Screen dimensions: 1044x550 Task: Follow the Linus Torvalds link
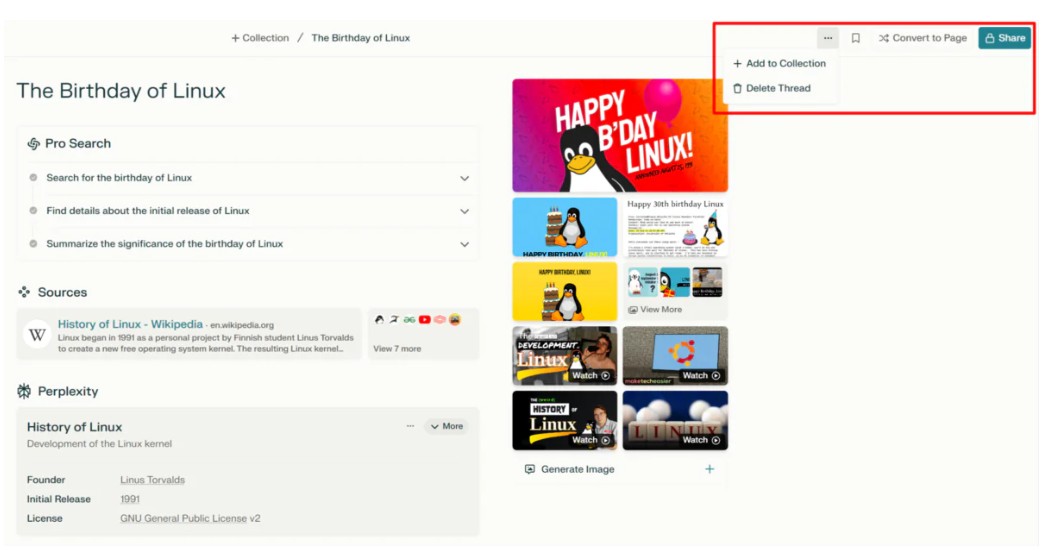pos(152,480)
